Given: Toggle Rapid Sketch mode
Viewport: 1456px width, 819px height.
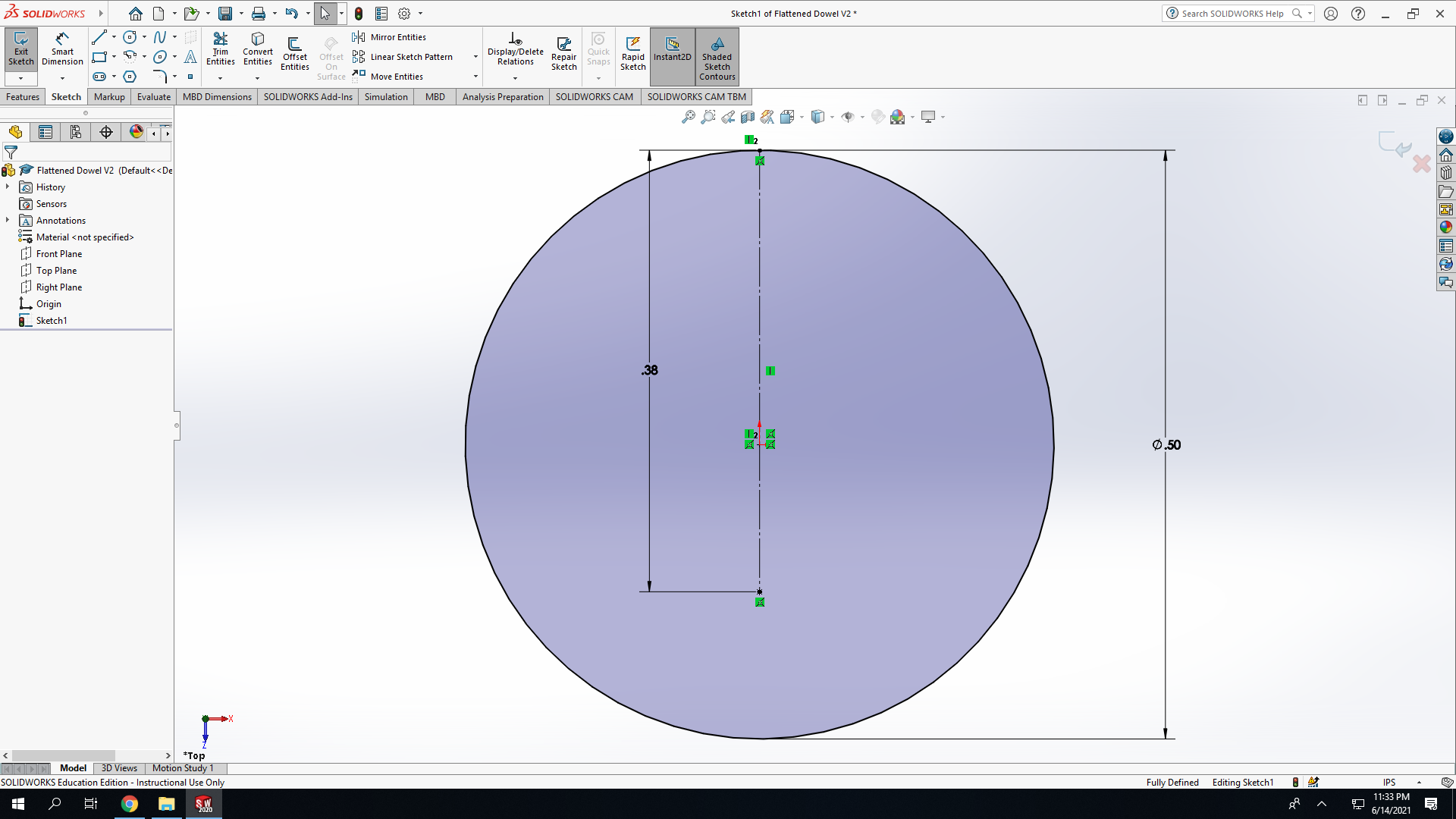Looking at the screenshot, I should (633, 53).
